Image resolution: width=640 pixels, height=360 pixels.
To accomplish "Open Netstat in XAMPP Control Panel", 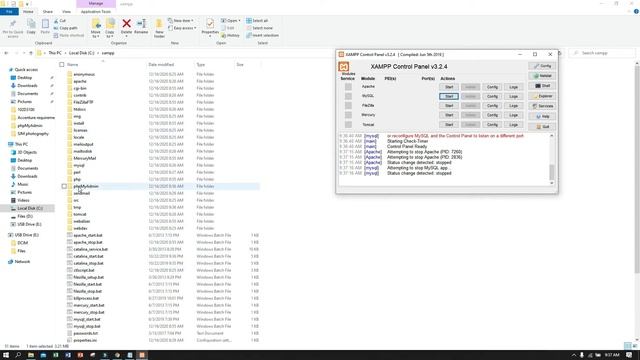I will (542, 76).
